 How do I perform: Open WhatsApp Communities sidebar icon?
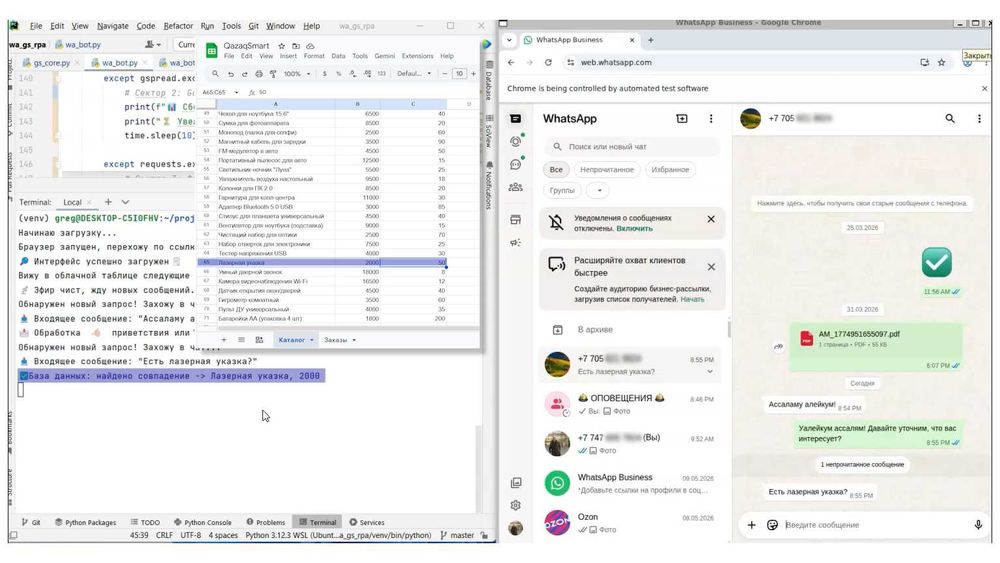click(515, 187)
